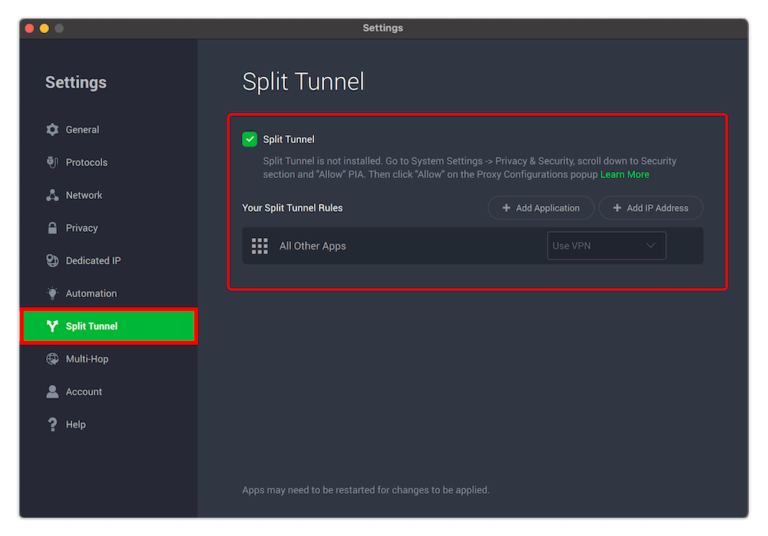The image size is (768, 536).
Task: Click the apps restart notice text
Action: [365, 490]
